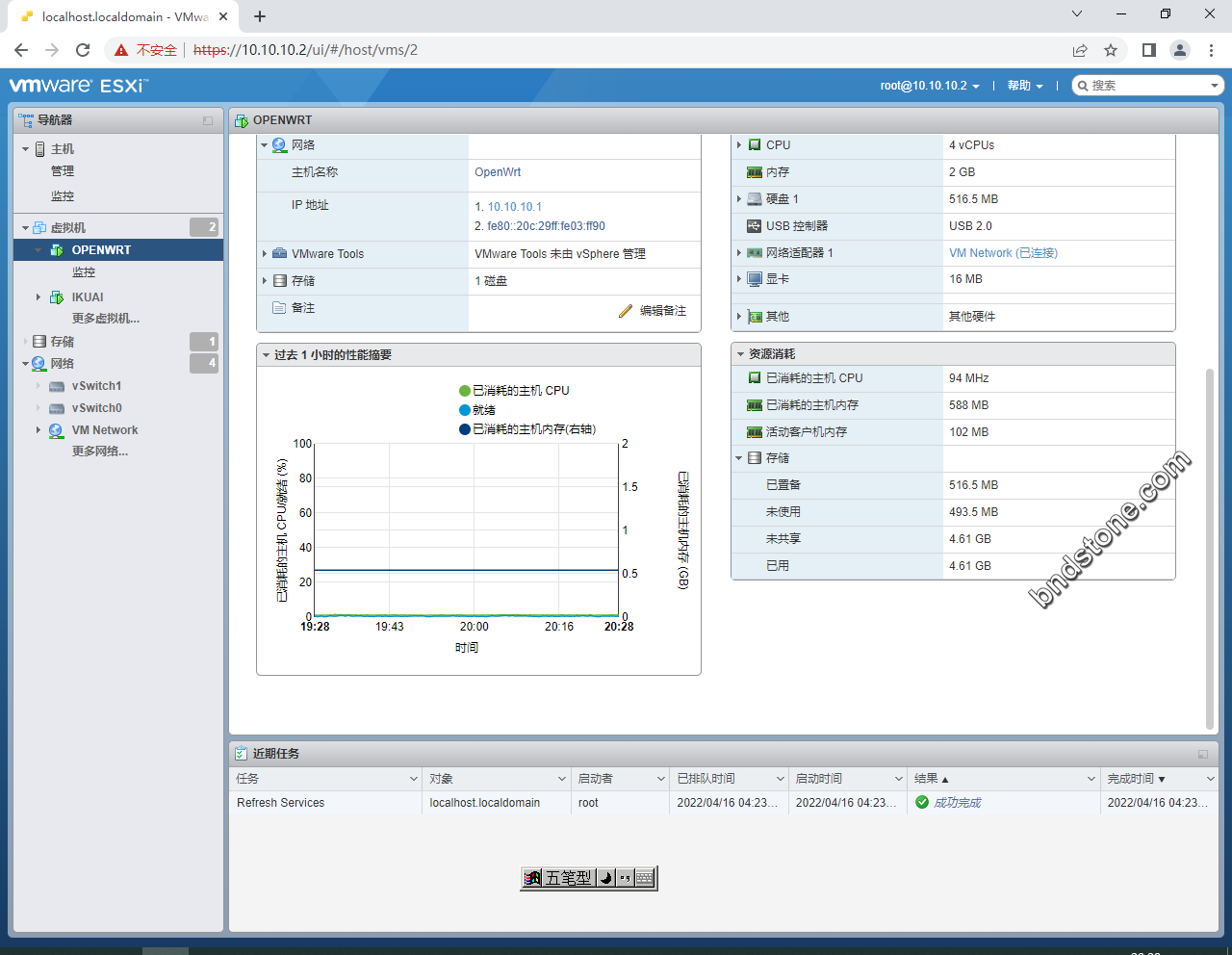Click the successfully completed result link
This screenshot has width=1232, height=955.
(x=958, y=803)
